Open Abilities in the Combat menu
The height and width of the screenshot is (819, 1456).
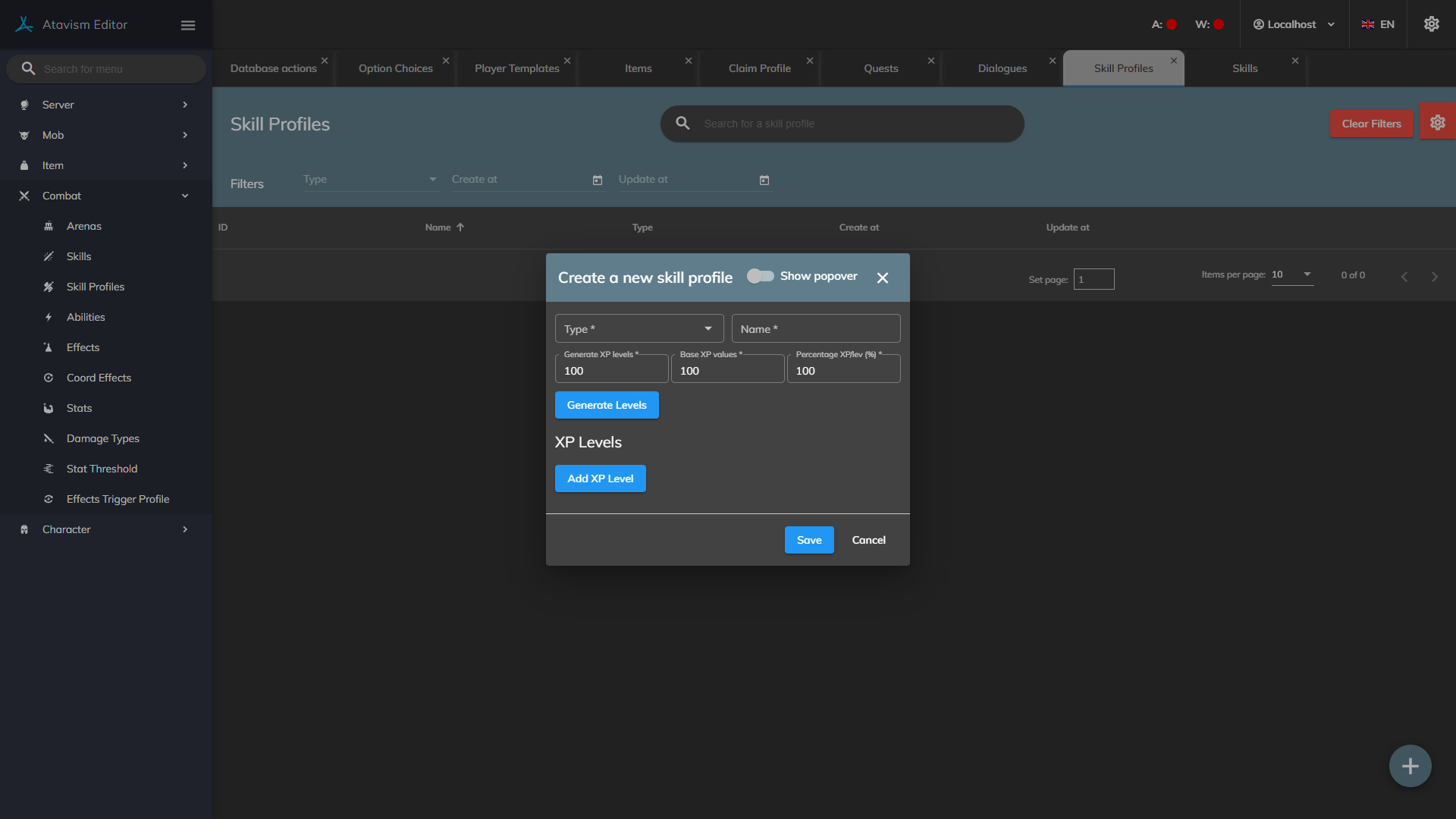click(x=86, y=317)
